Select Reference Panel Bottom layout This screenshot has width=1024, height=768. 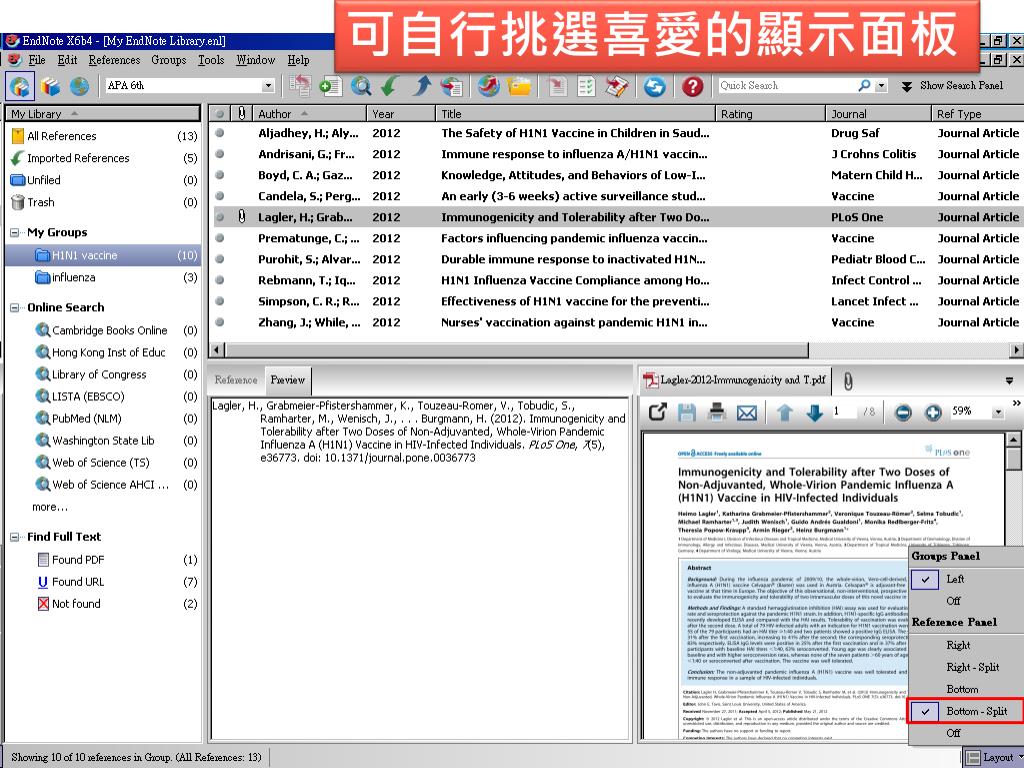click(x=967, y=689)
